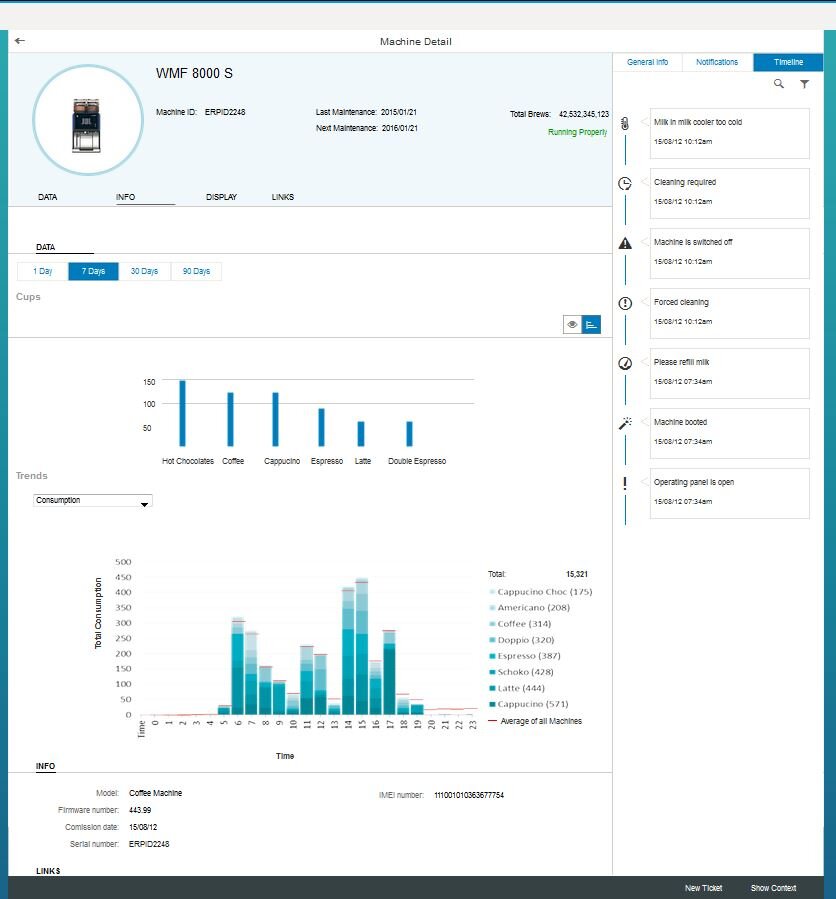Switch to Notifications tab

pos(717,62)
